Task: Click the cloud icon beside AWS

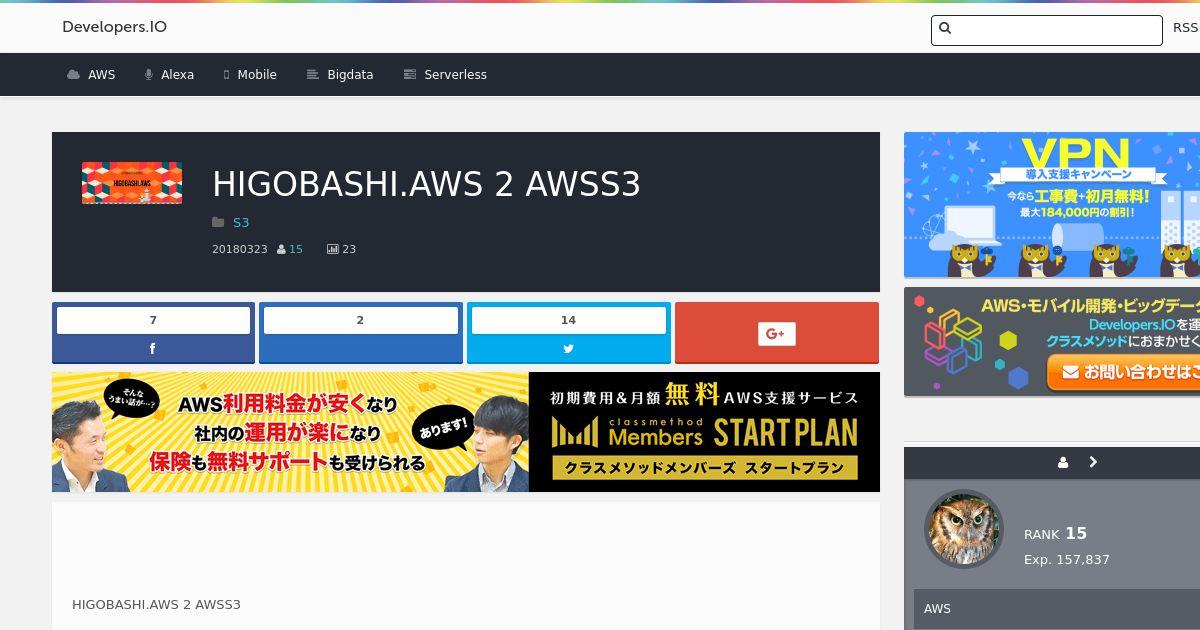Action: (x=73, y=75)
